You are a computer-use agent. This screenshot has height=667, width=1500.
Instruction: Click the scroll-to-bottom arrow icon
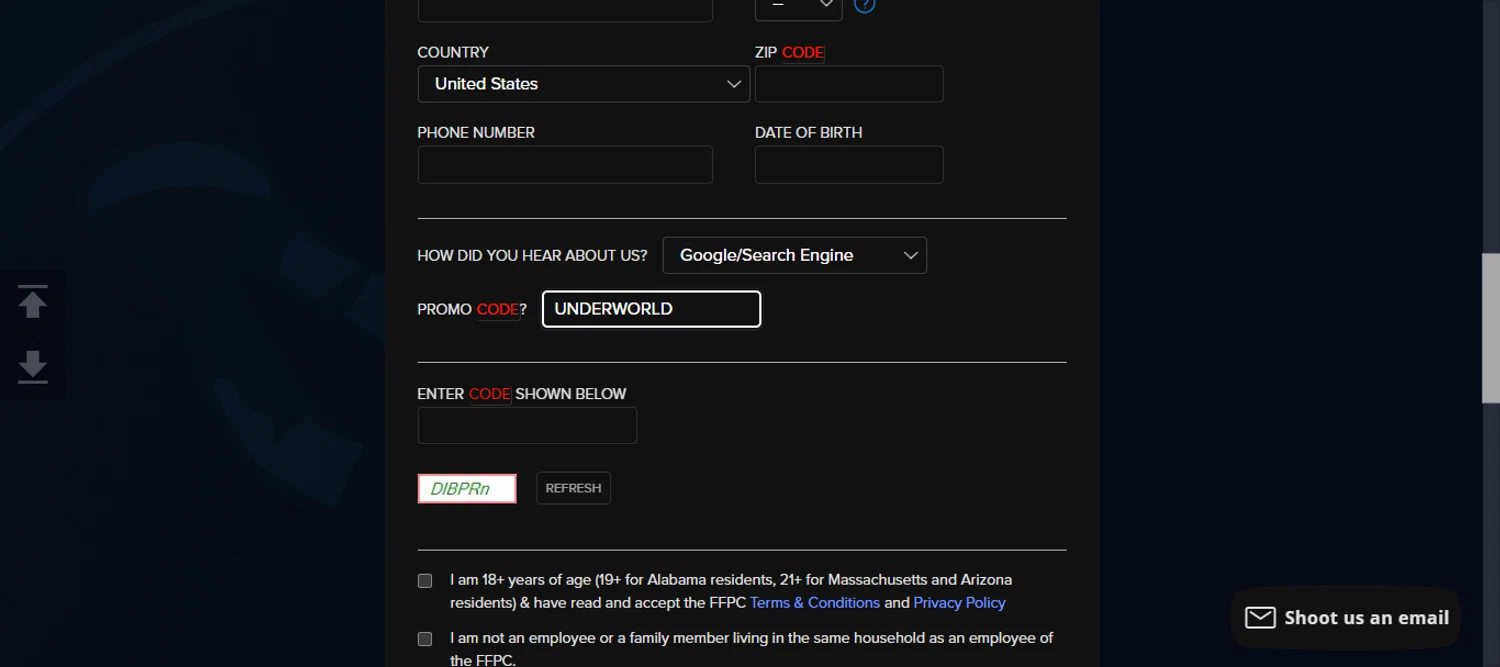tap(33, 367)
